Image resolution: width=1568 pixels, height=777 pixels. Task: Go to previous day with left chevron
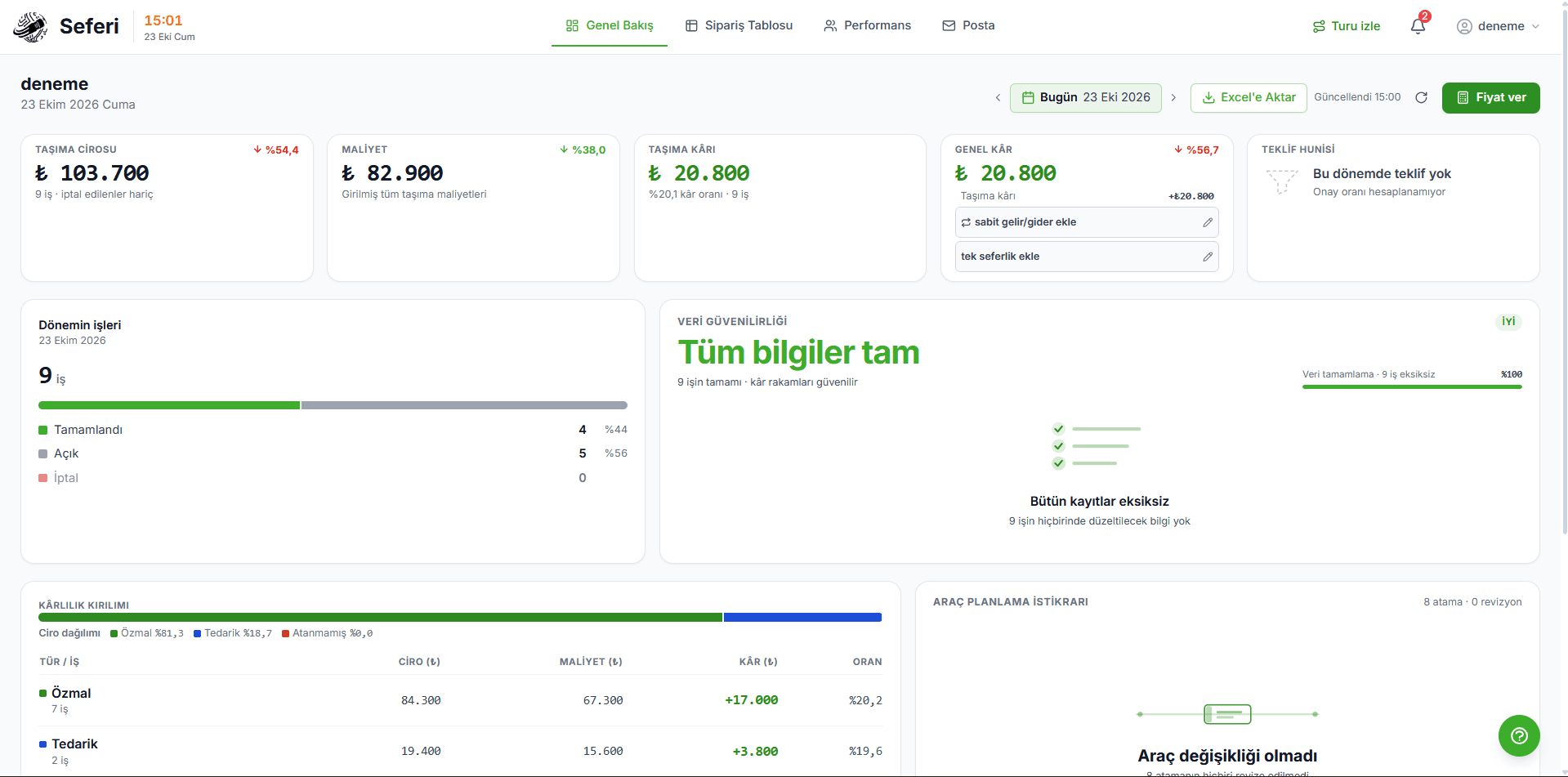tap(998, 98)
